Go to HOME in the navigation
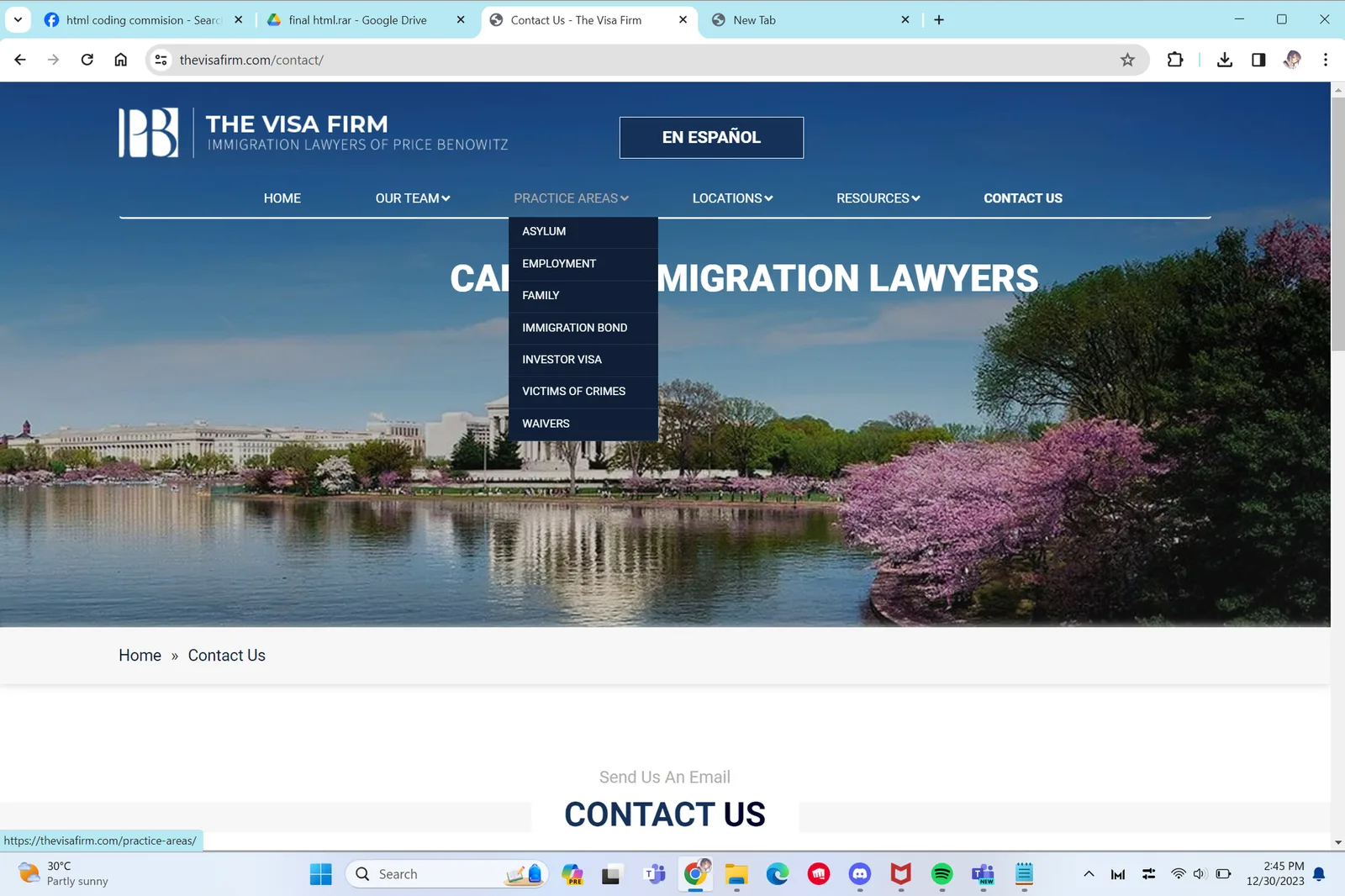Viewport: 1345px width, 896px height. coord(282,198)
